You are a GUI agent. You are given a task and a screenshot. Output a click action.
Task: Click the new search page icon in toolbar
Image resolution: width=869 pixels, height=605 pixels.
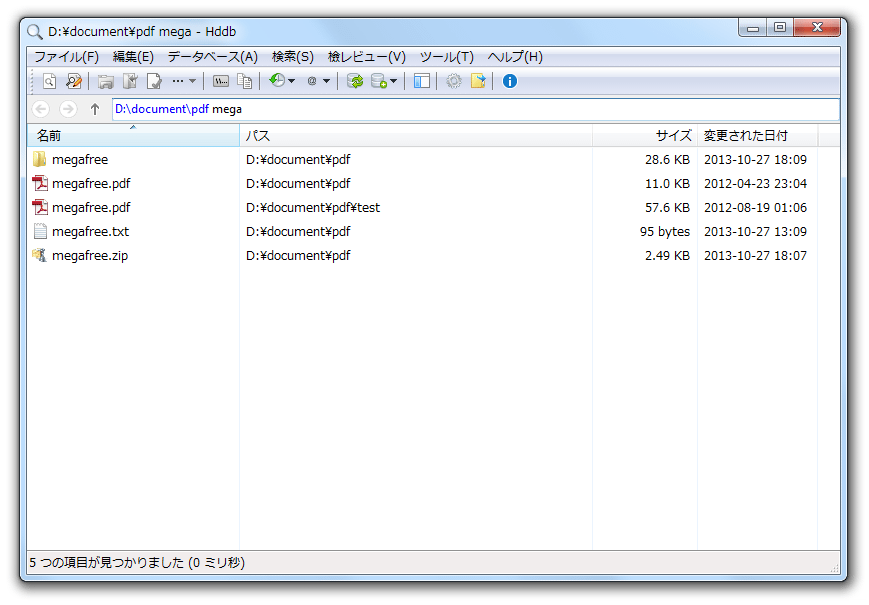point(49,81)
